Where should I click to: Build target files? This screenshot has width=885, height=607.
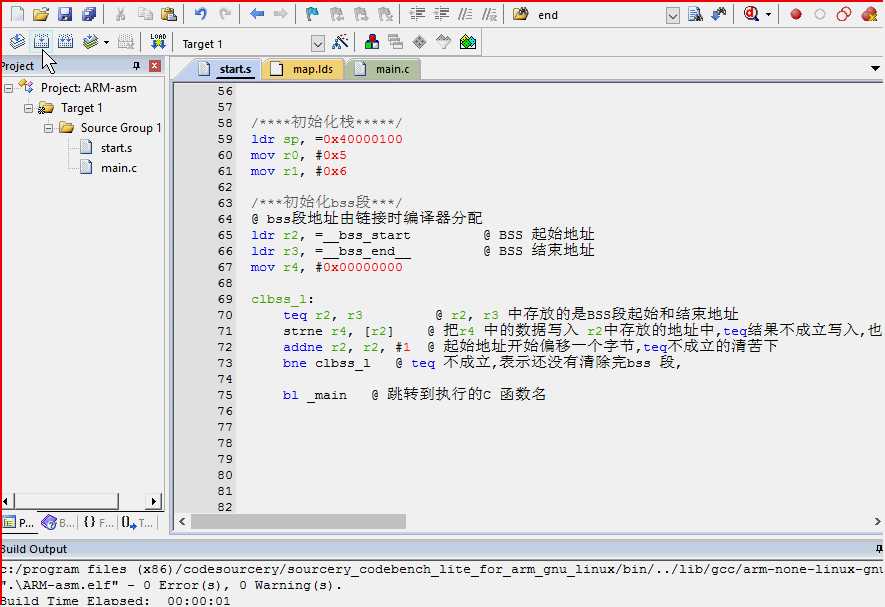click(x=41, y=42)
